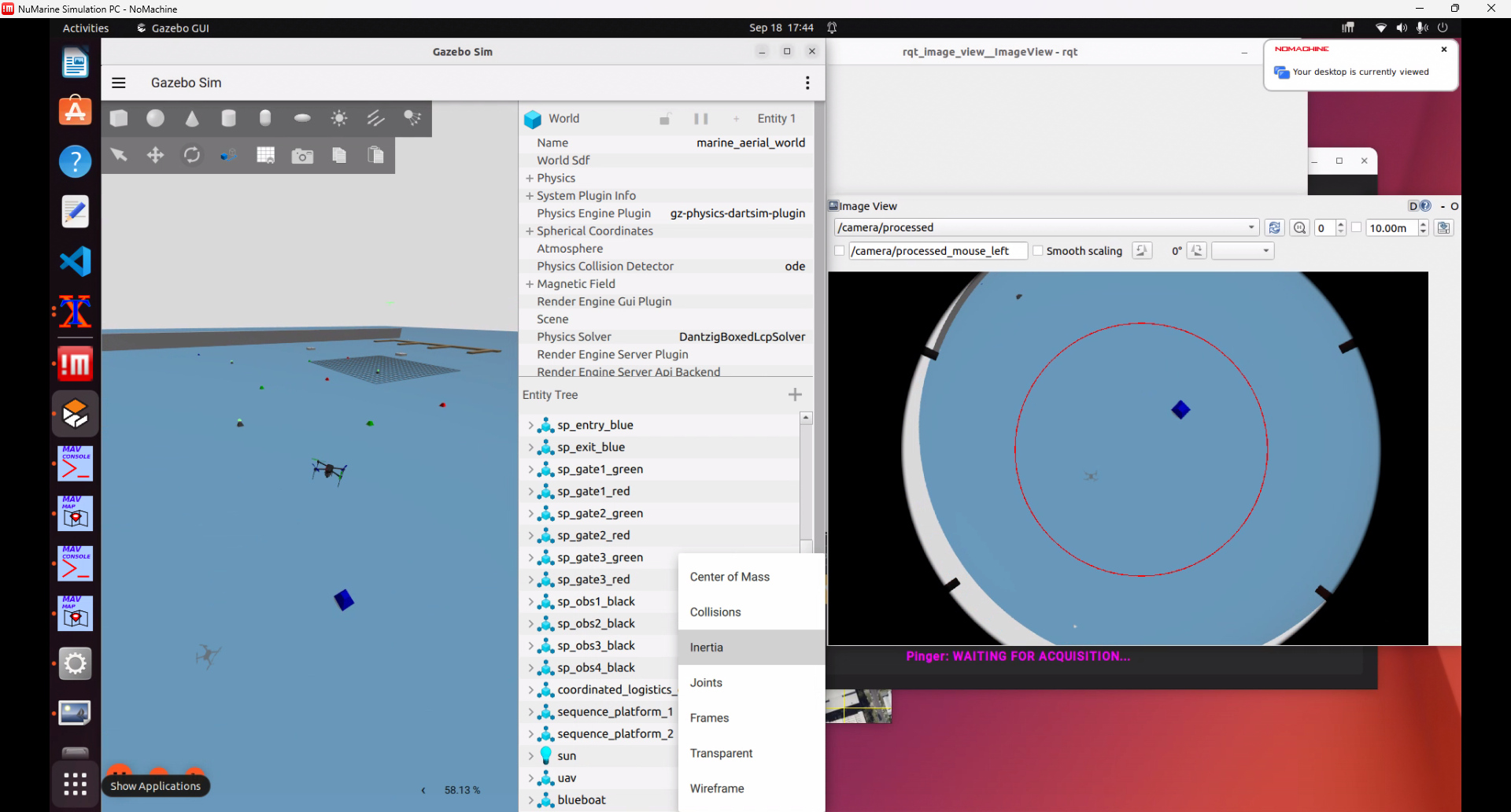Click the Entity Tree scrollbar
1511x812 pixels.
[806, 482]
